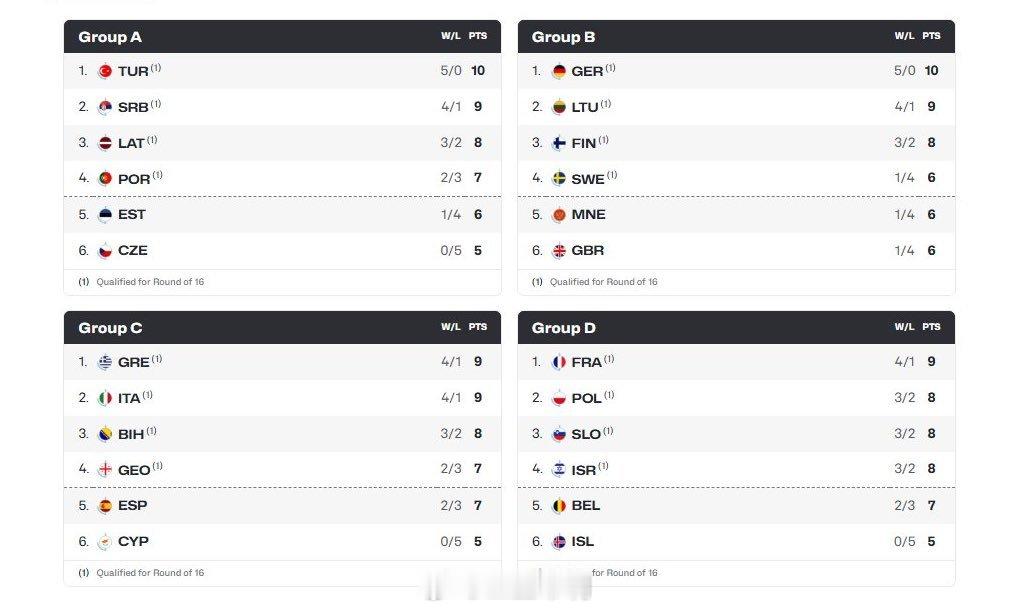Screen dimensions: 1015x610
Task: Select the ITA team name in Group C
Action: click(129, 398)
